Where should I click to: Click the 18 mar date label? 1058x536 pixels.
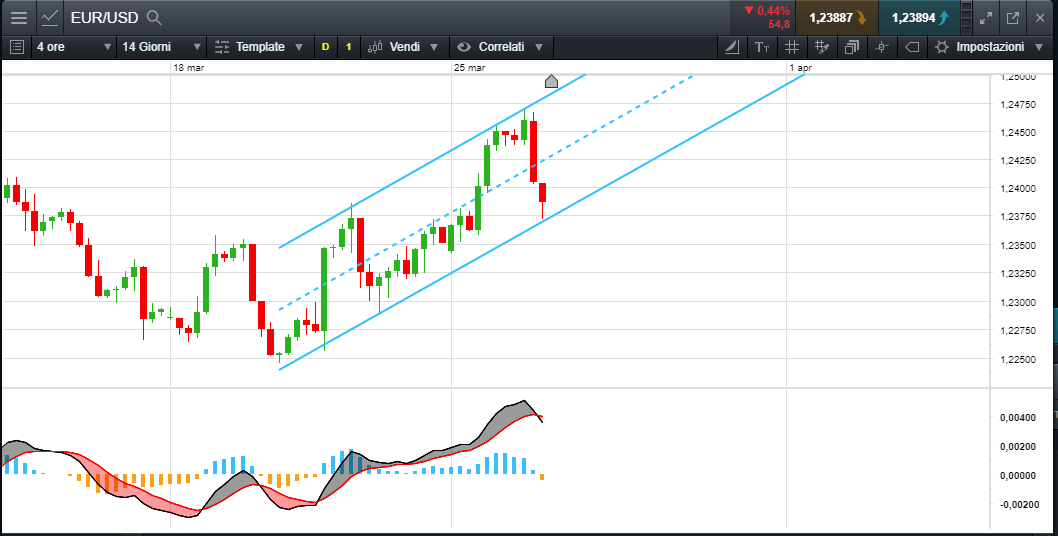point(188,68)
